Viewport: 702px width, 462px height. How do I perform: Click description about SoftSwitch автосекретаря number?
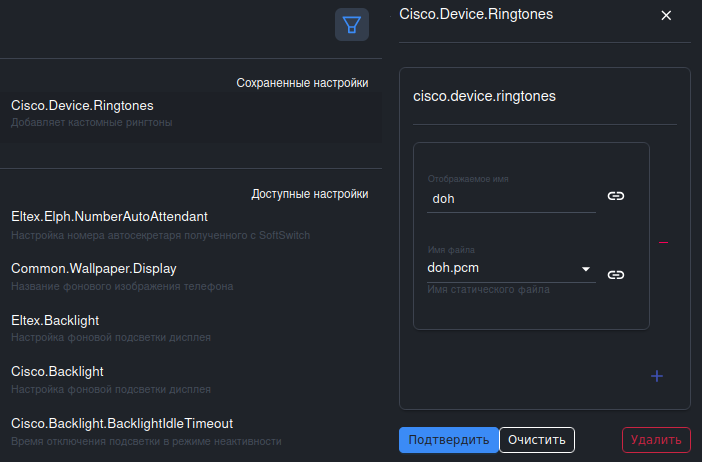(x=160, y=235)
